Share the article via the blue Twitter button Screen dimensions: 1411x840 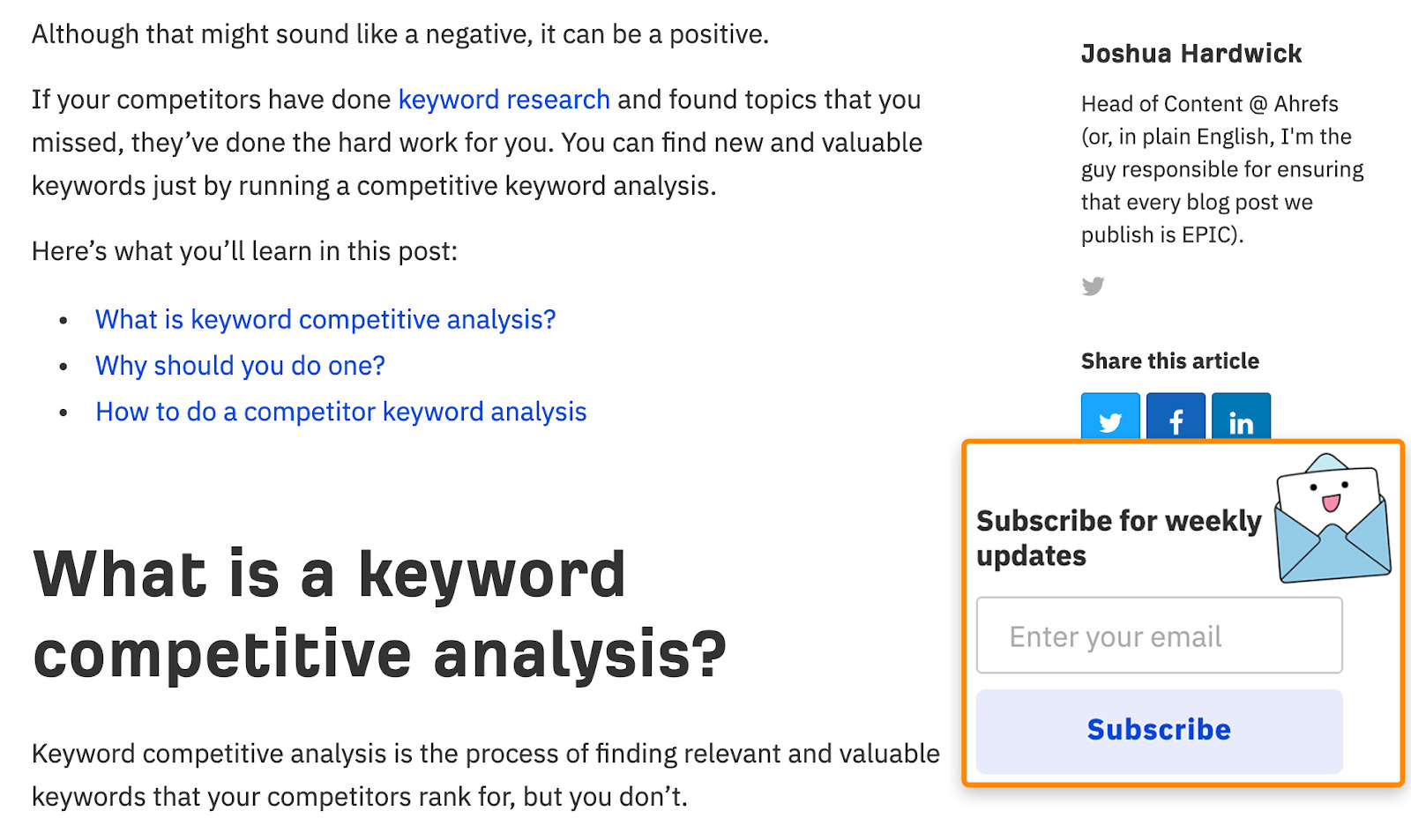(1110, 418)
